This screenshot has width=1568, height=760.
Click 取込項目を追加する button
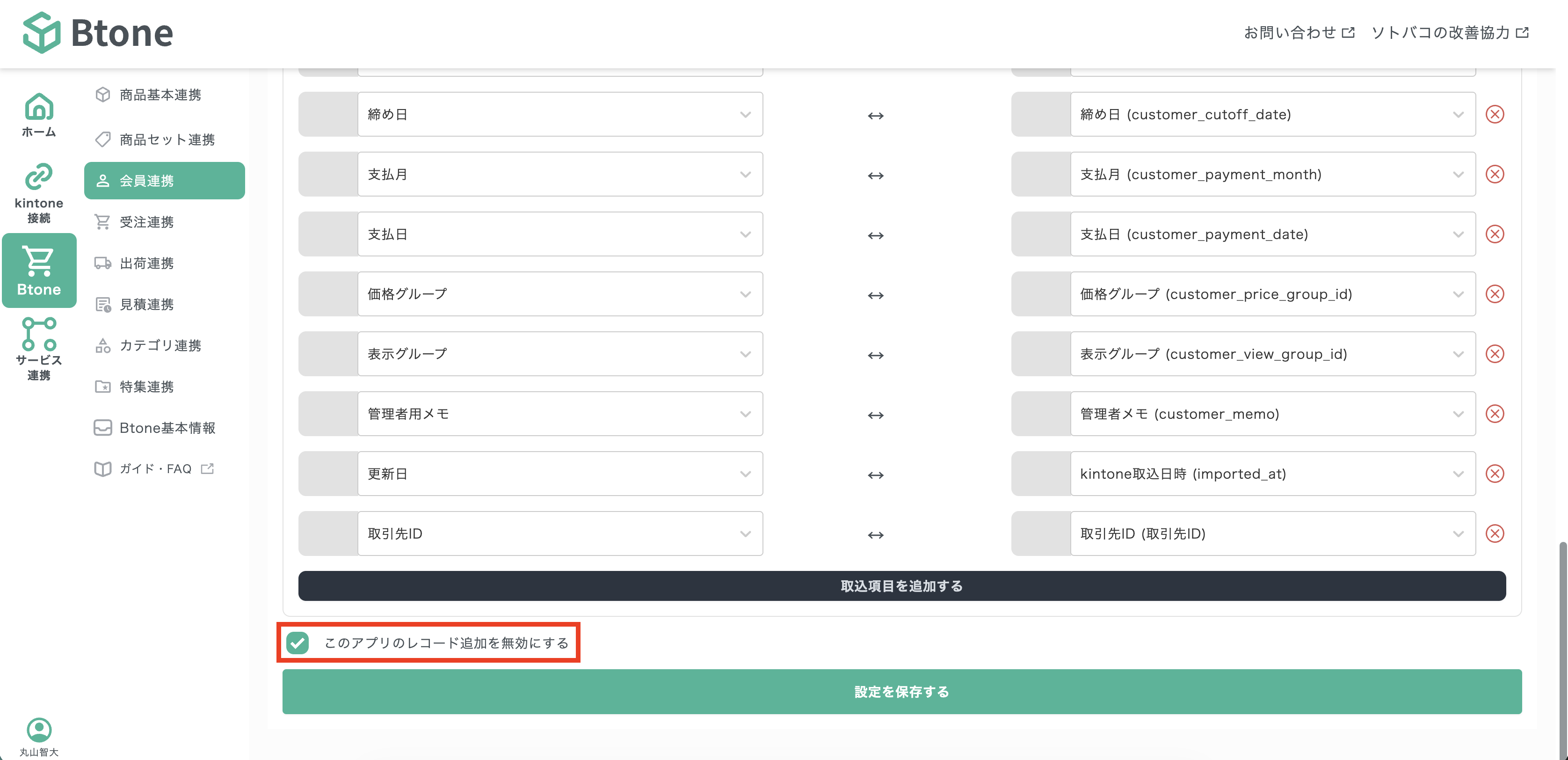(901, 586)
